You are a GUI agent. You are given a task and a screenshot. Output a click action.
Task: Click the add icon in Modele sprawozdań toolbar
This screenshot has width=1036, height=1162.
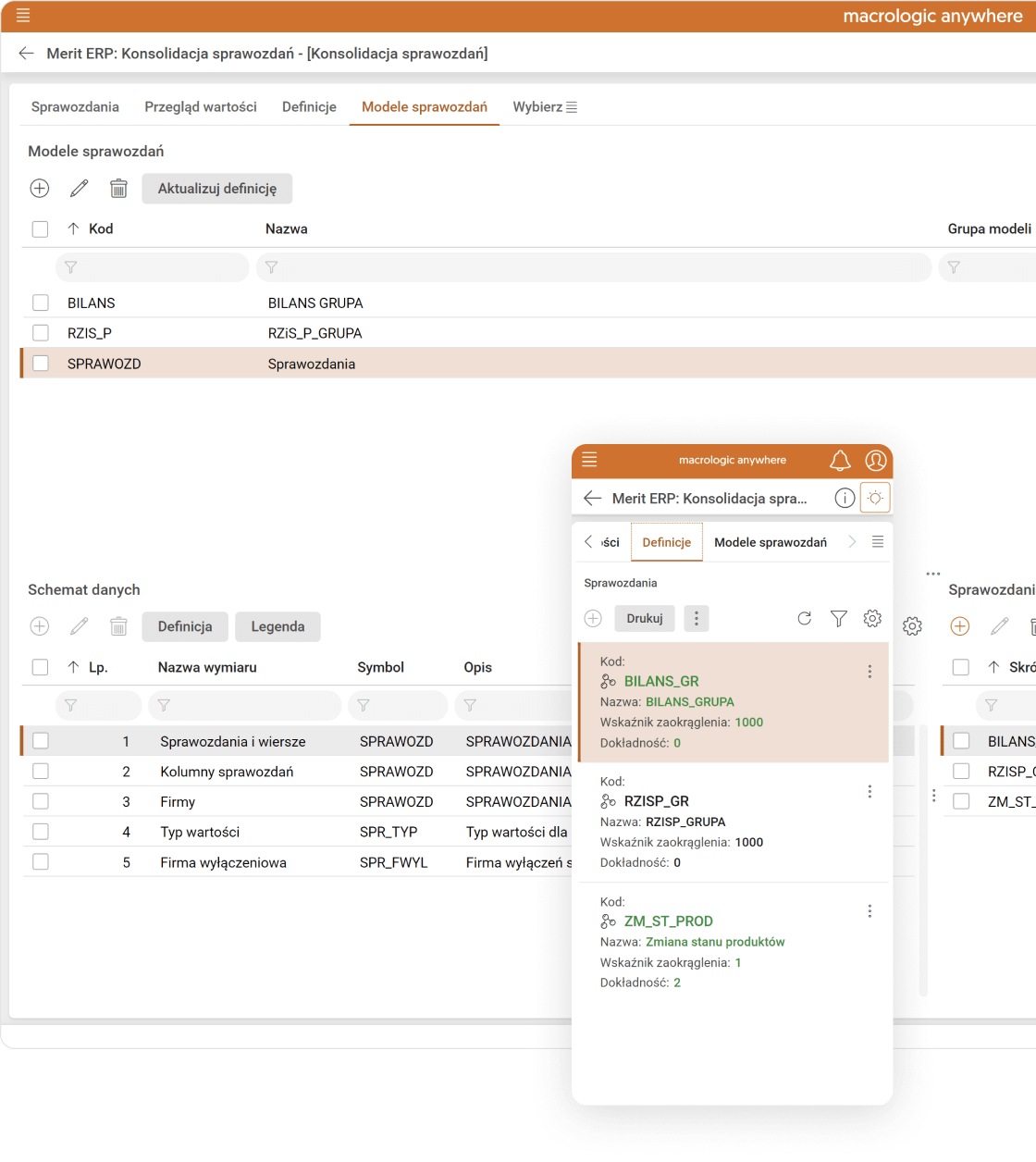tap(40, 189)
